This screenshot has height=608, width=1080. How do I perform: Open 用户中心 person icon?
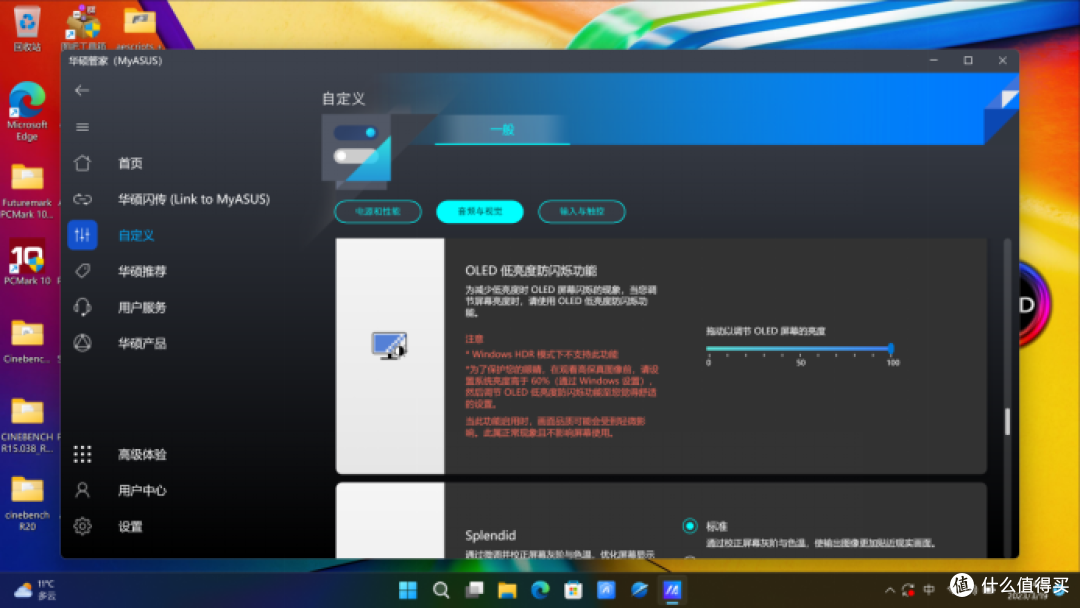(x=82, y=490)
